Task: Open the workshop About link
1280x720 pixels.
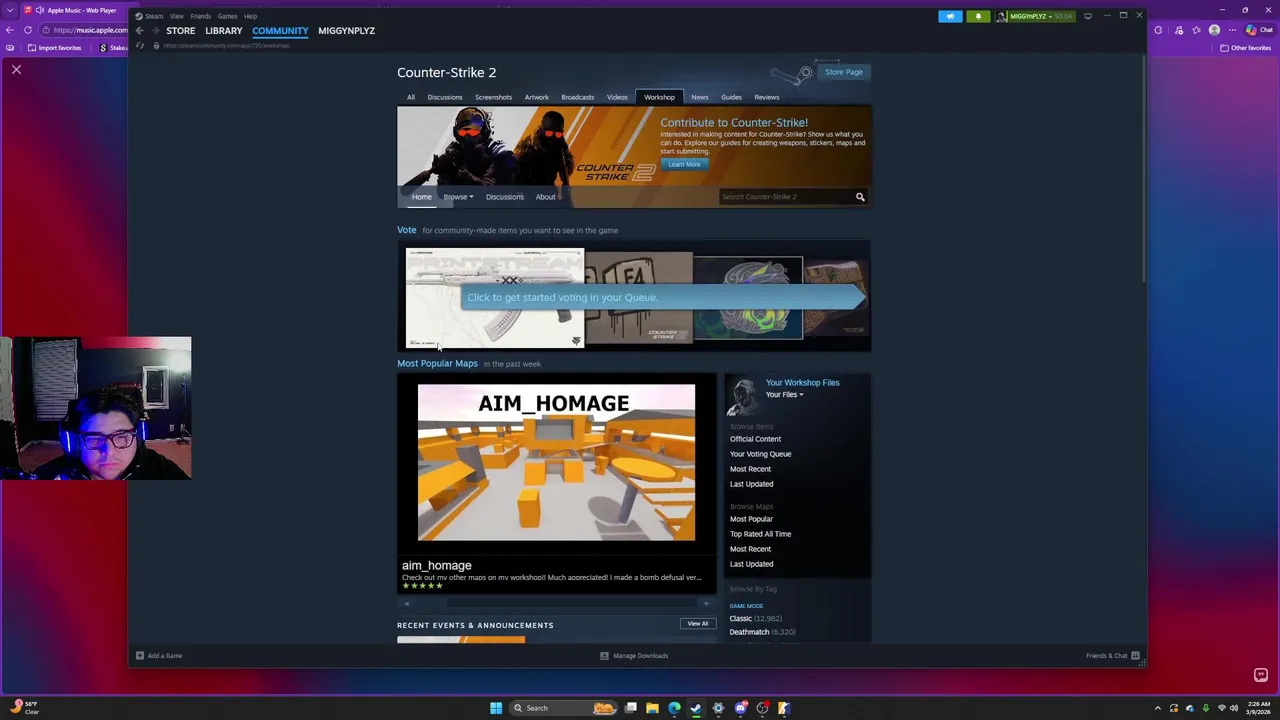Action: [545, 197]
